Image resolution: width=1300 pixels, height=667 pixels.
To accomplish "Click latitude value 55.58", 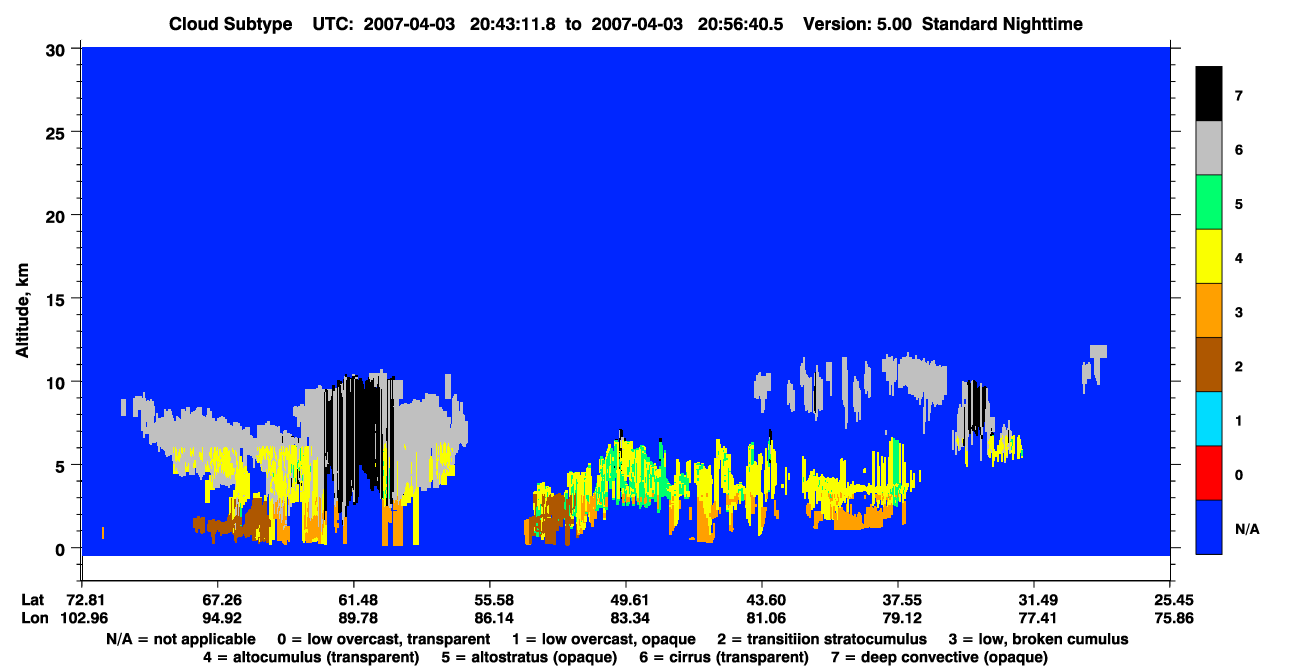I will (x=489, y=600).
